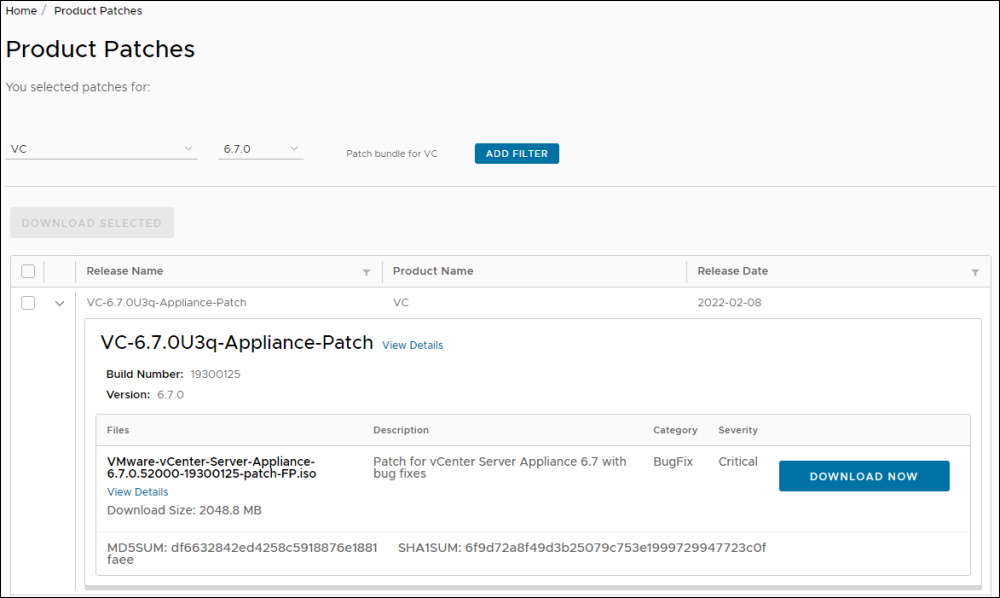This screenshot has height=598, width=1000.
Task: Go to Home breadcrumb
Action: coord(21,11)
